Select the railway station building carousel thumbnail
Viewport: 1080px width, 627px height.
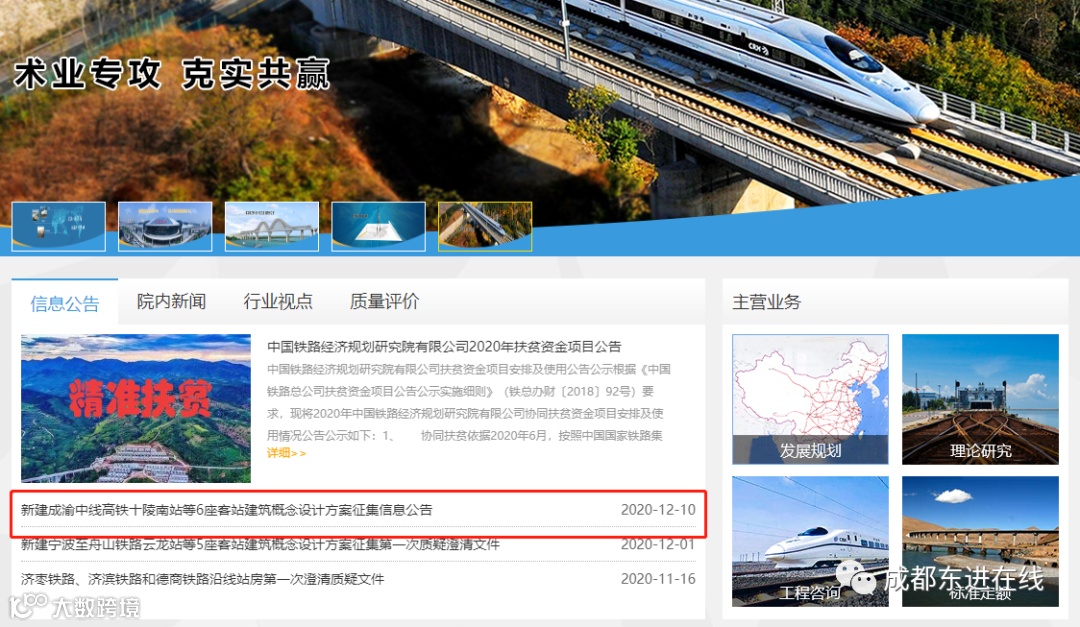(165, 227)
